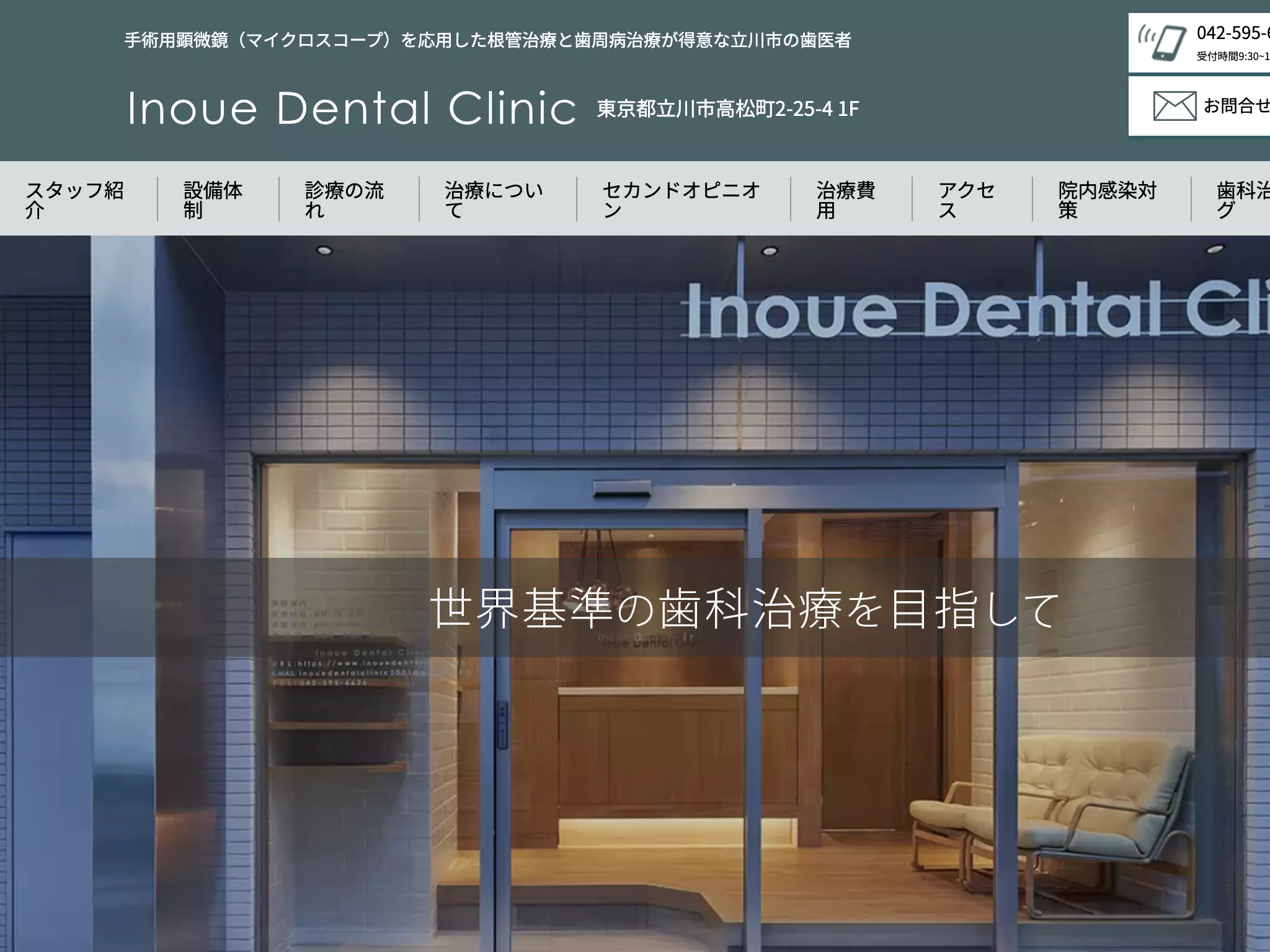Click the Inoue Dental Clinic header title

(x=352, y=108)
